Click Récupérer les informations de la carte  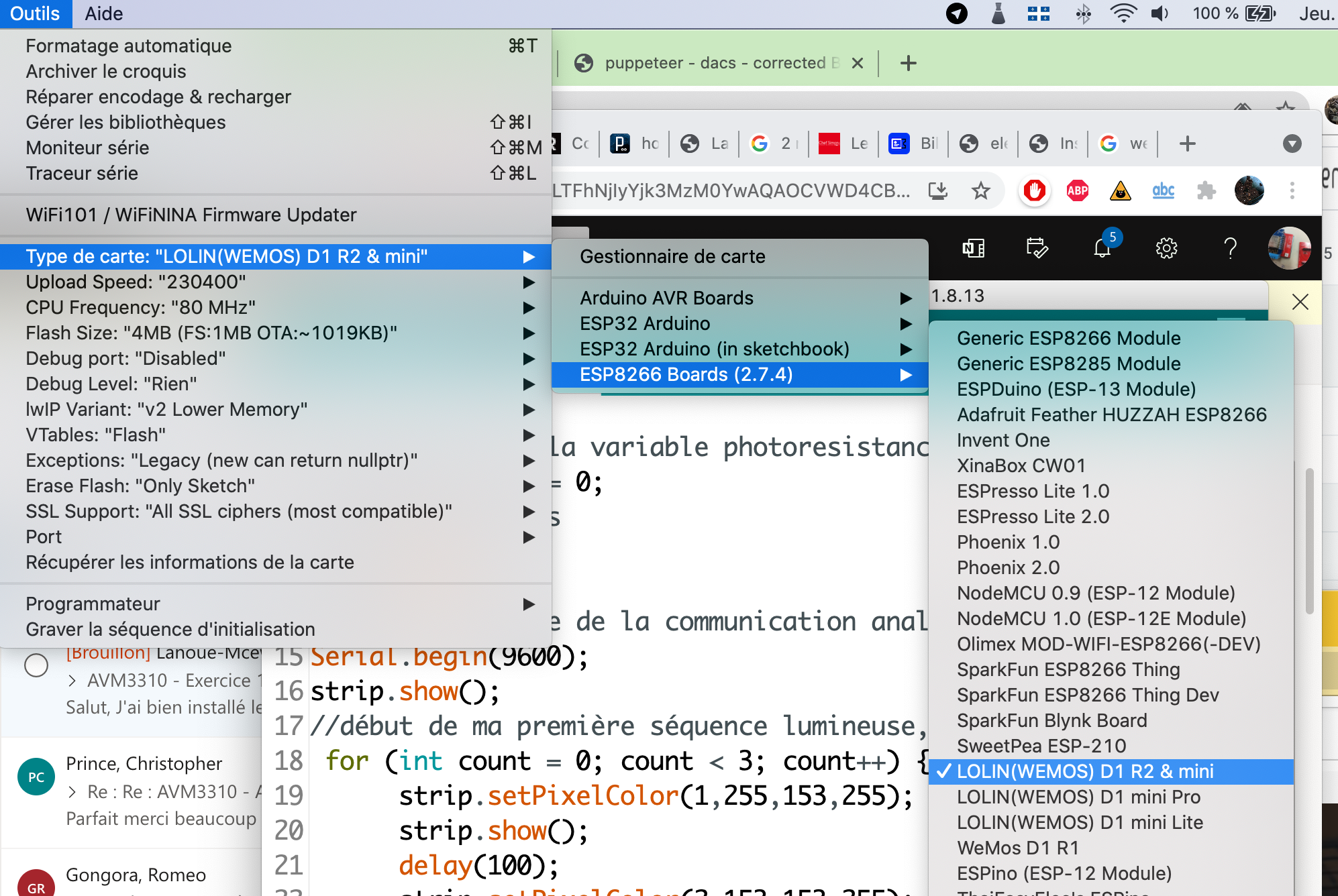pos(189,562)
